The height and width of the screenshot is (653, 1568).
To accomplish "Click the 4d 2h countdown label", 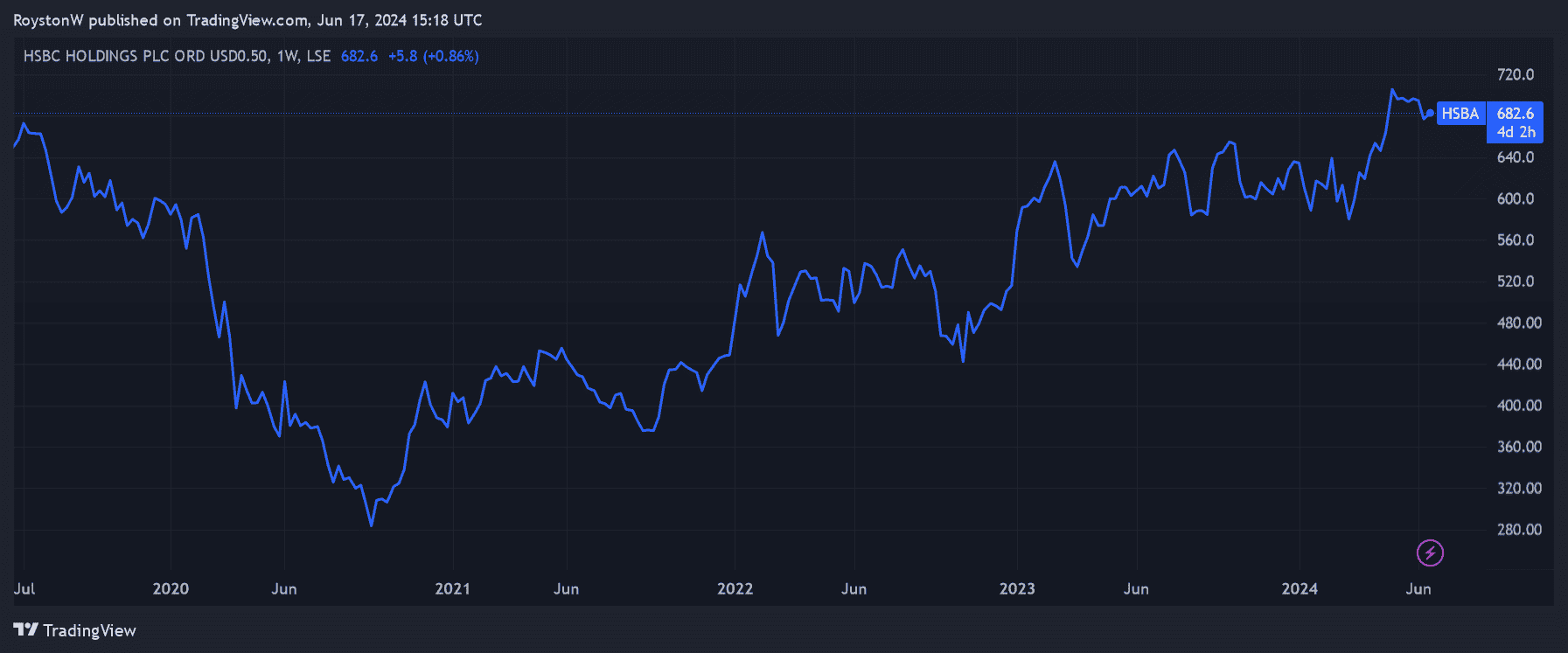I will (1516, 132).
